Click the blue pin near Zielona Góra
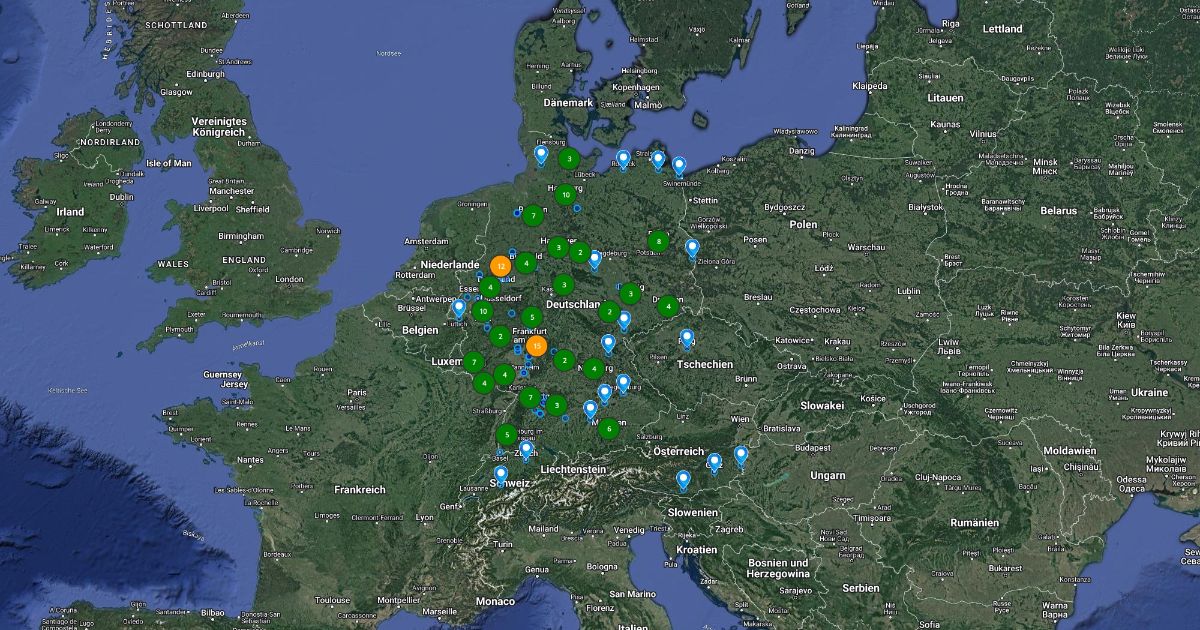Image resolution: width=1200 pixels, height=630 pixels. (692, 247)
